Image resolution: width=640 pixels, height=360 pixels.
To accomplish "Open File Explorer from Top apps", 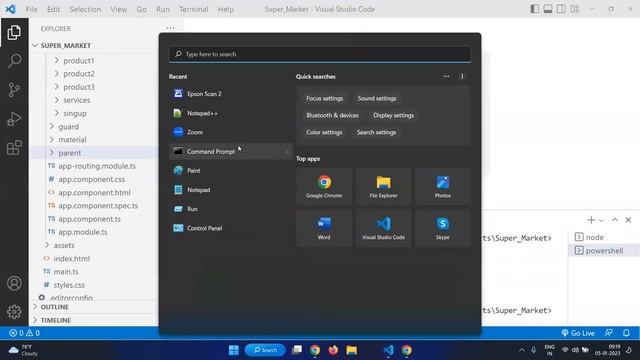I will [x=383, y=187].
